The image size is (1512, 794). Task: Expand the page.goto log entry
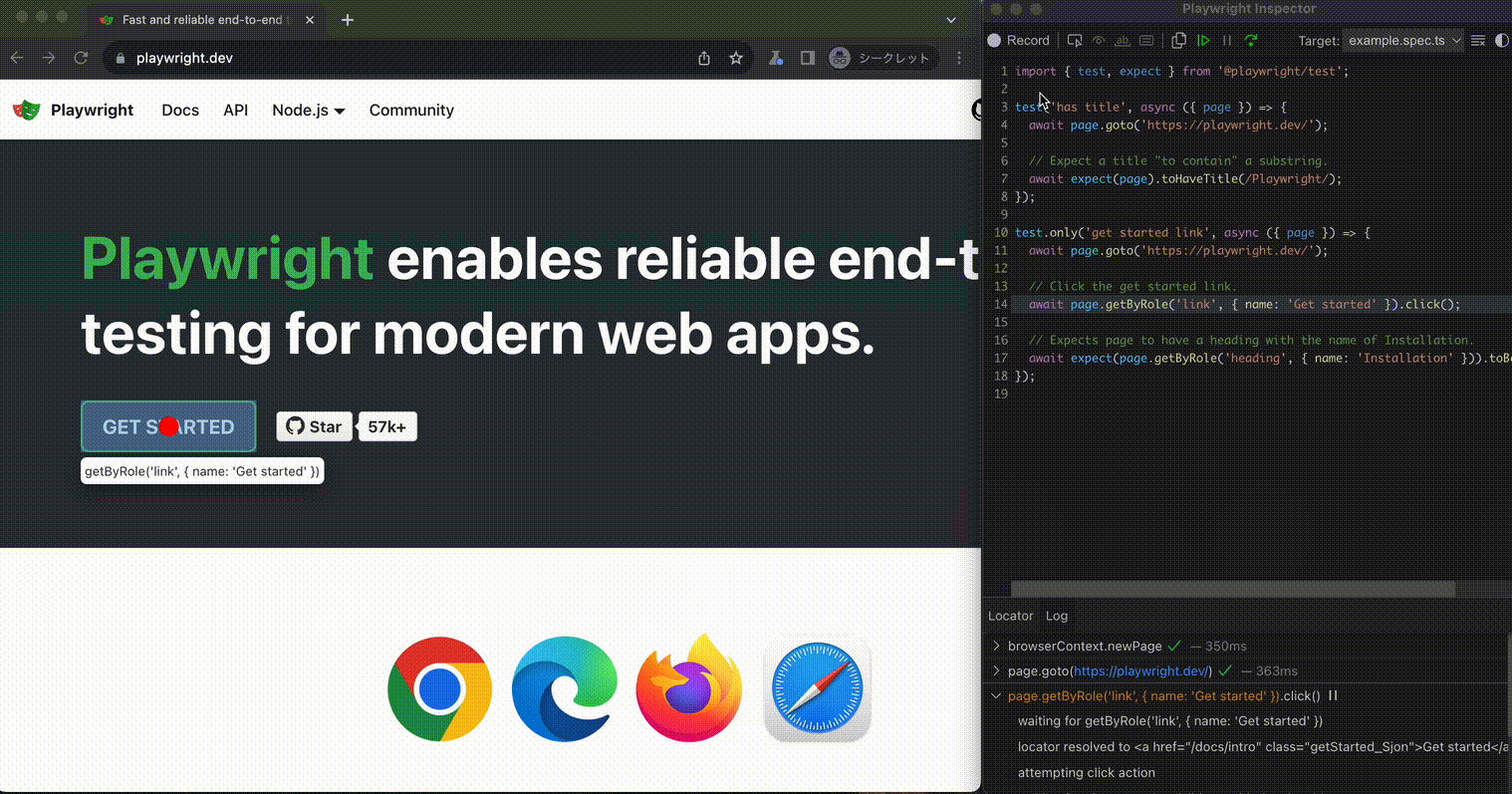pos(996,670)
